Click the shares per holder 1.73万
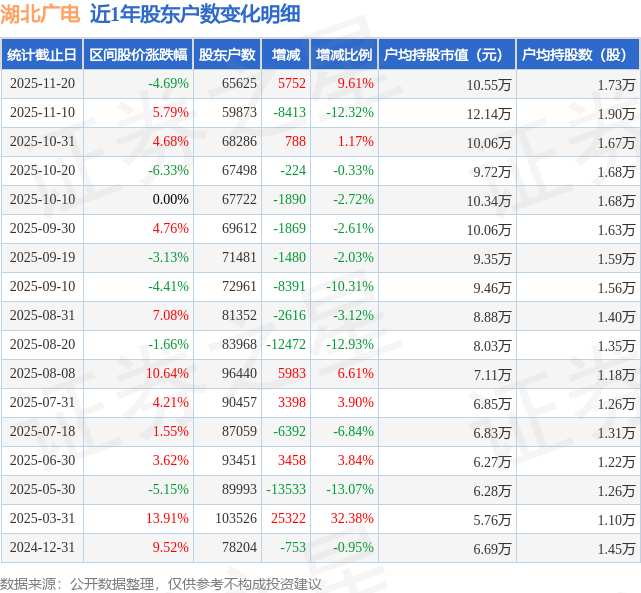The height and width of the screenshot is (593, 641). click(616, 85)
